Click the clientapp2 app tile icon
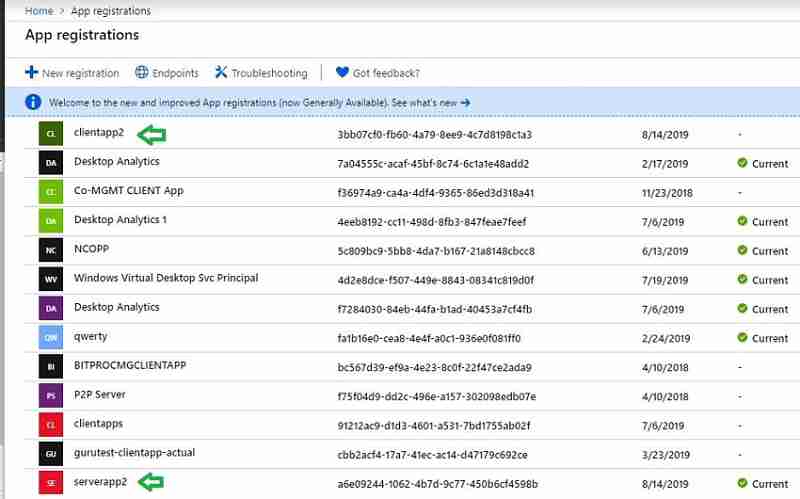Image resolution: width=800 pixels, height=499 pixels. 51,134
